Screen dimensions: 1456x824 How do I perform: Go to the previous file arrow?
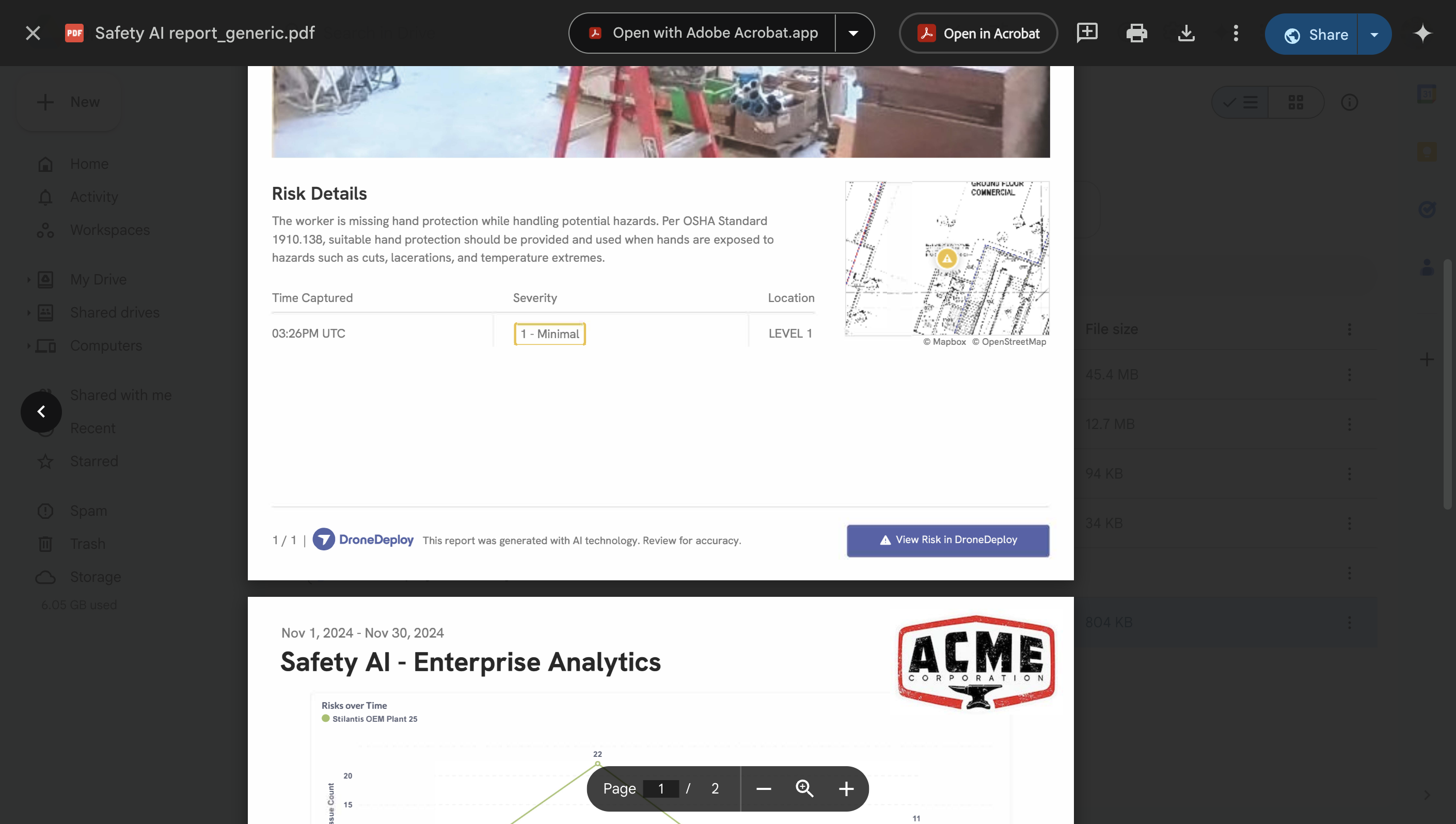point(41,412)
